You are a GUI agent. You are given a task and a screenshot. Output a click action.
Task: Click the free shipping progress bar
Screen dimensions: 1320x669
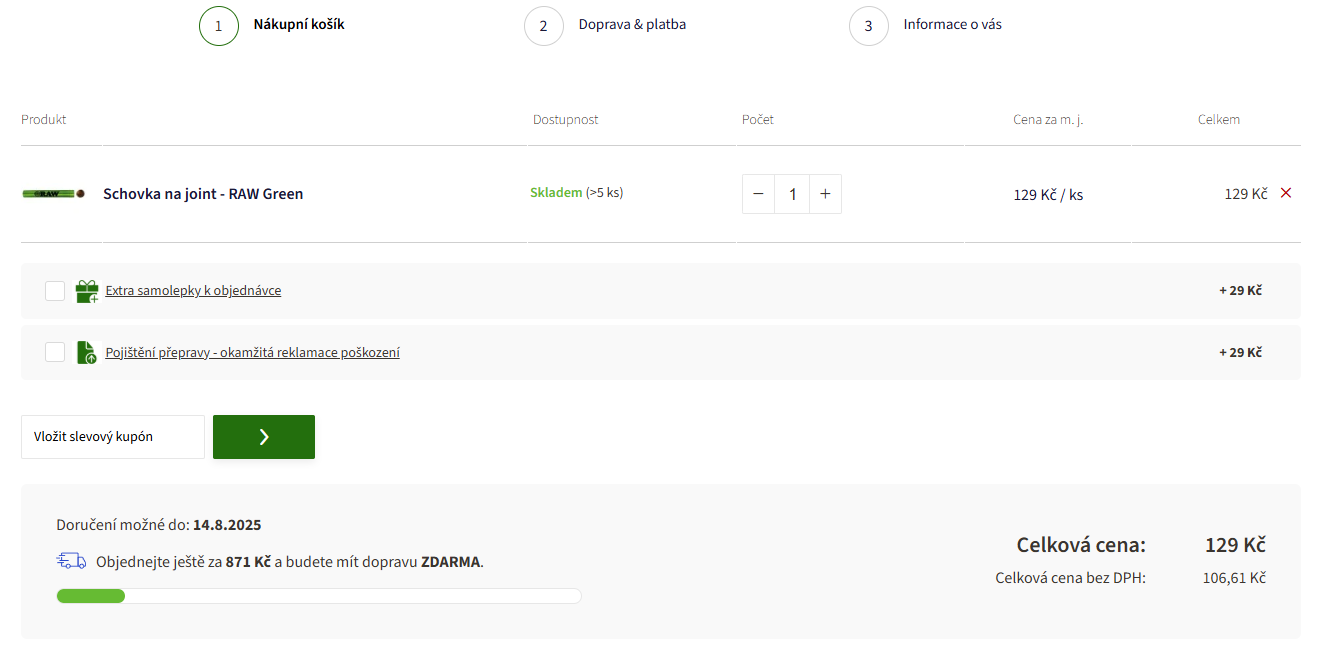(319, 596)
